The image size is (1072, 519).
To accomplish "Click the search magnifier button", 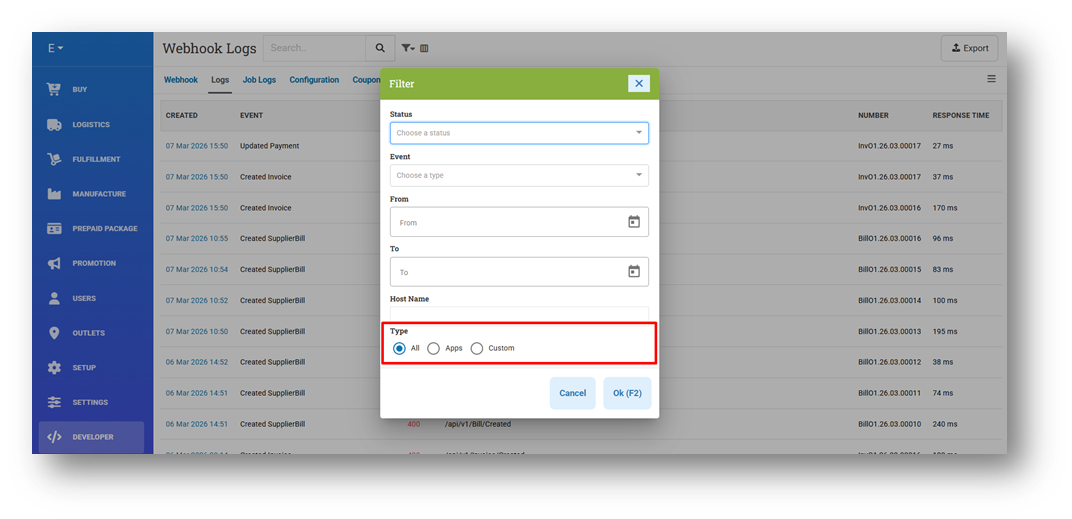I will tap(380, 48).
